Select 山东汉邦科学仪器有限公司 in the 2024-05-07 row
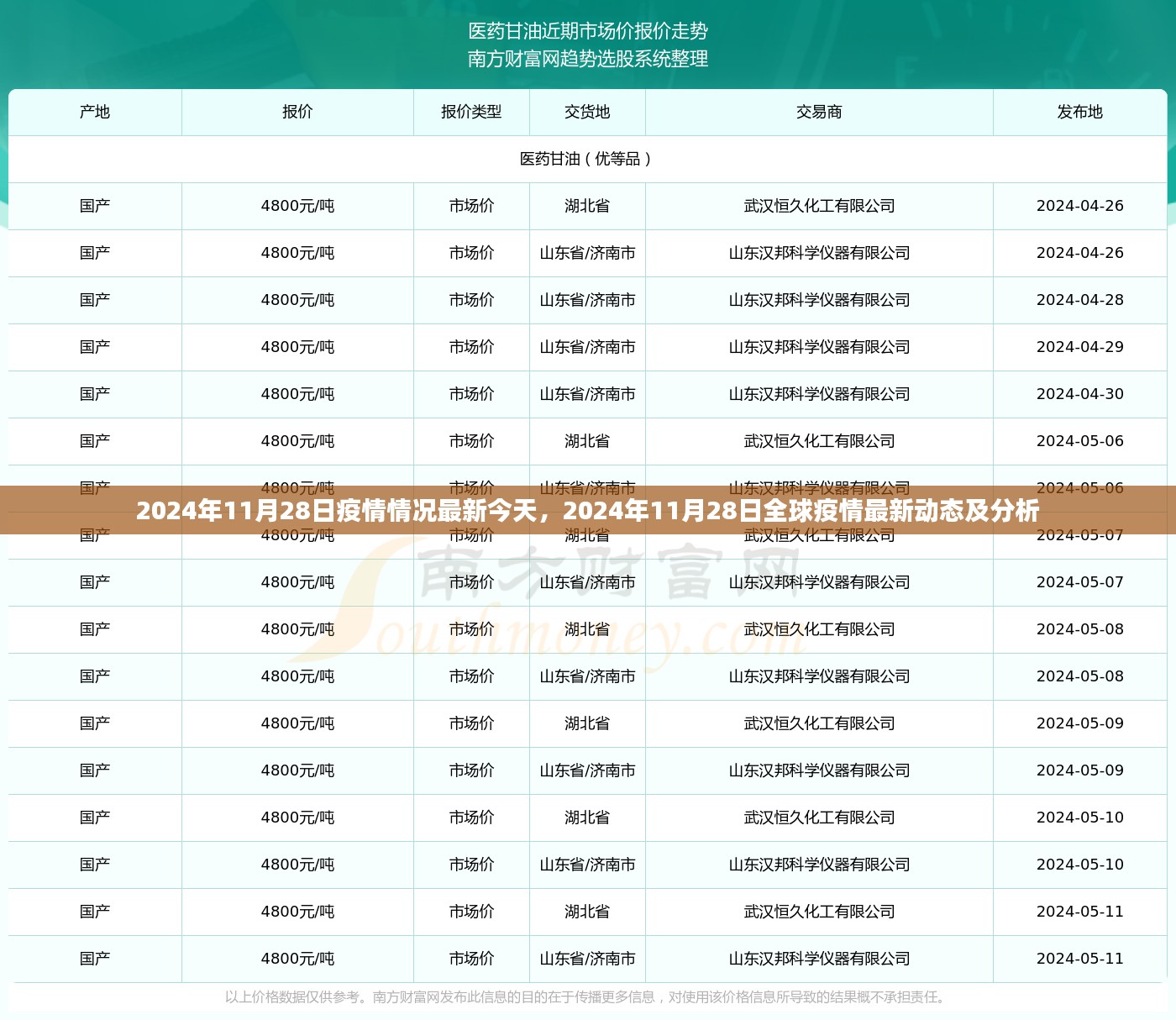The width and height of the screenshot is (1176, 1020). point(819,582)
